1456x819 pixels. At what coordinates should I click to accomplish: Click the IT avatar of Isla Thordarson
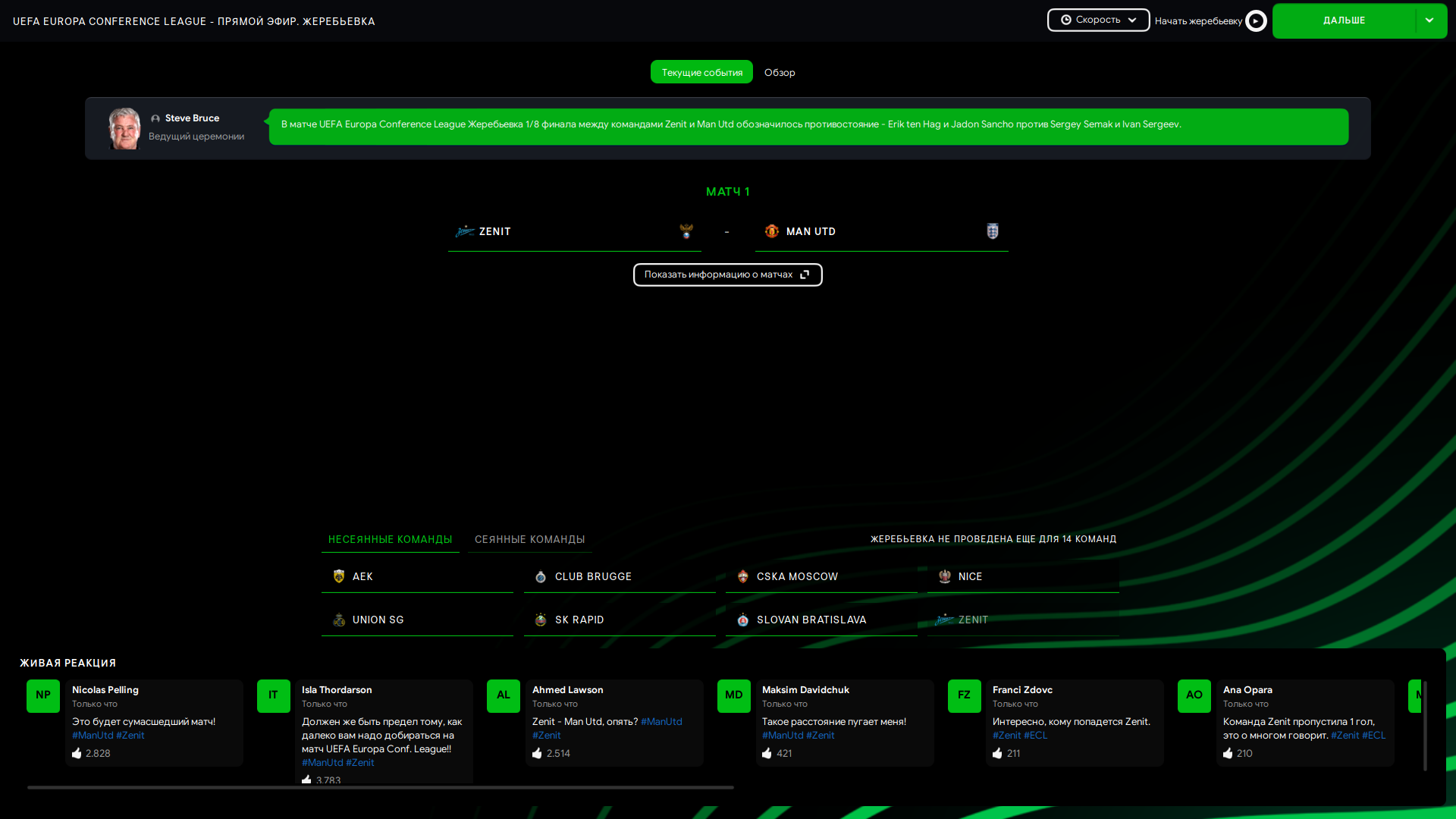273,695
